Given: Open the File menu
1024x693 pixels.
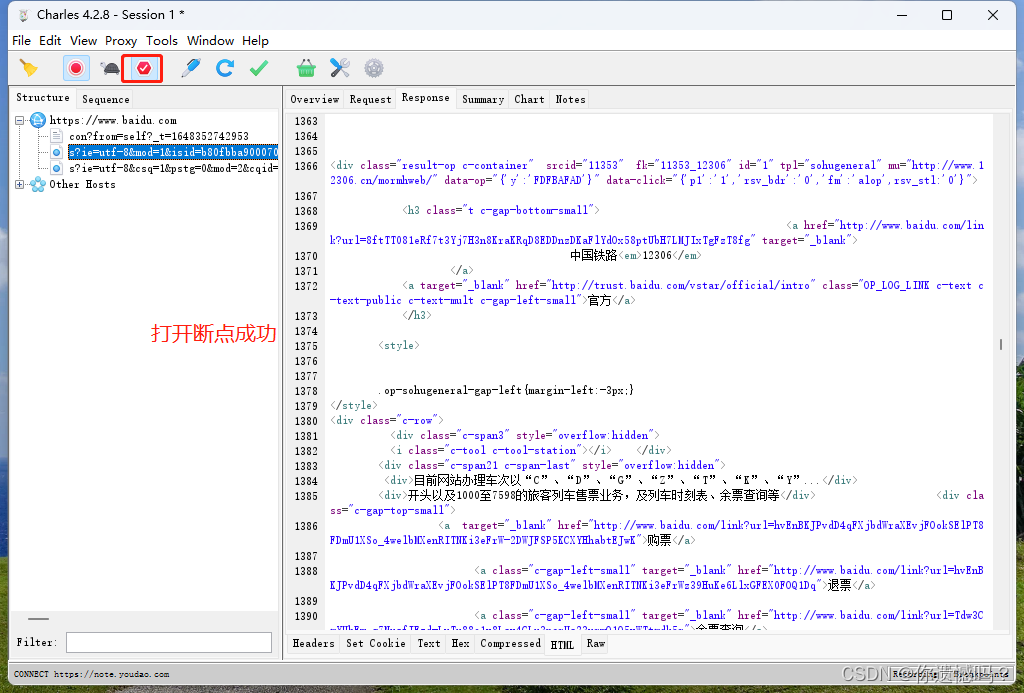Looking at the screenshot, I should coord(22,40).
